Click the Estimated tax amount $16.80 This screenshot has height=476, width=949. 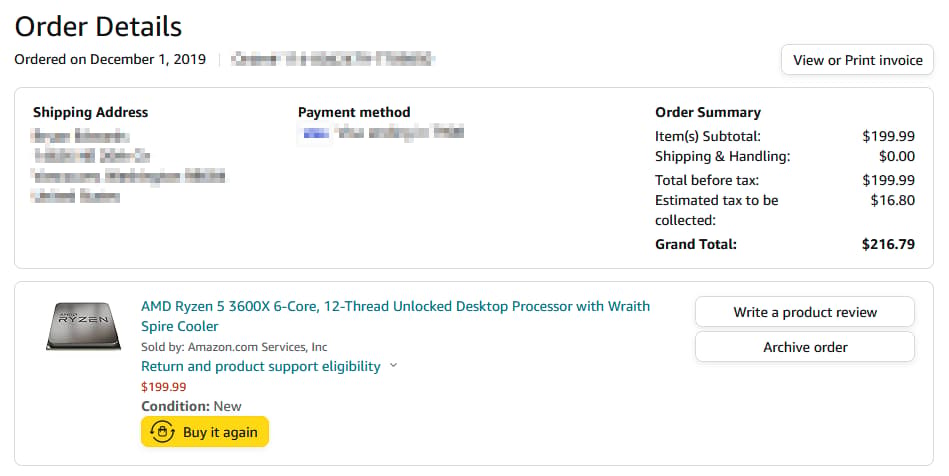tap(893, 200)
